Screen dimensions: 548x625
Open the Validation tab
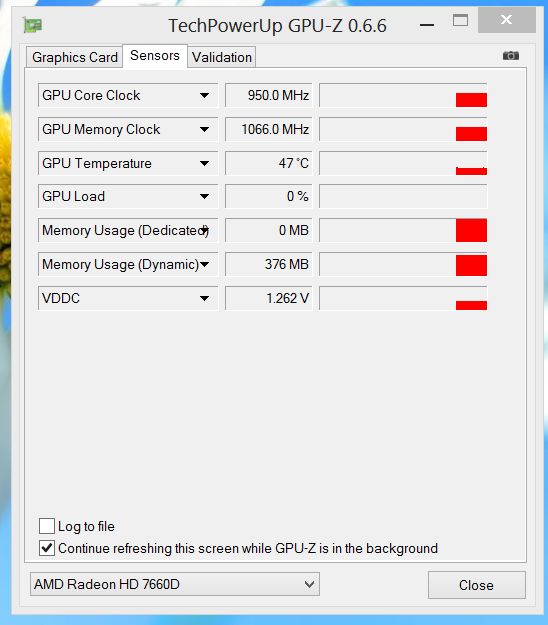222,57
